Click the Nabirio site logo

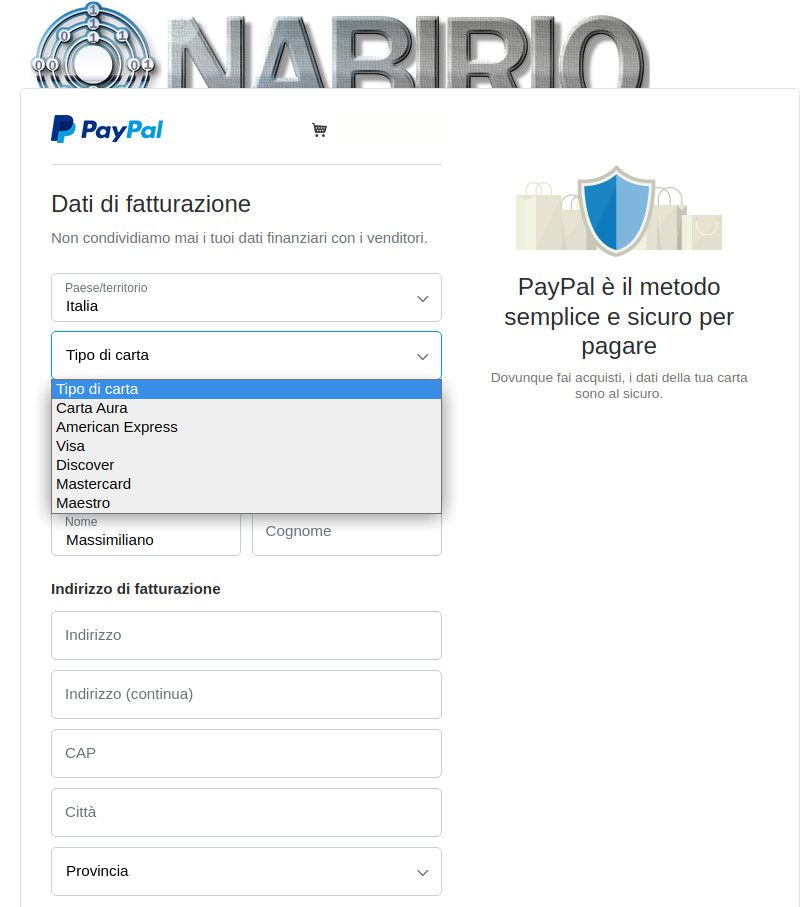pos(340,45)
